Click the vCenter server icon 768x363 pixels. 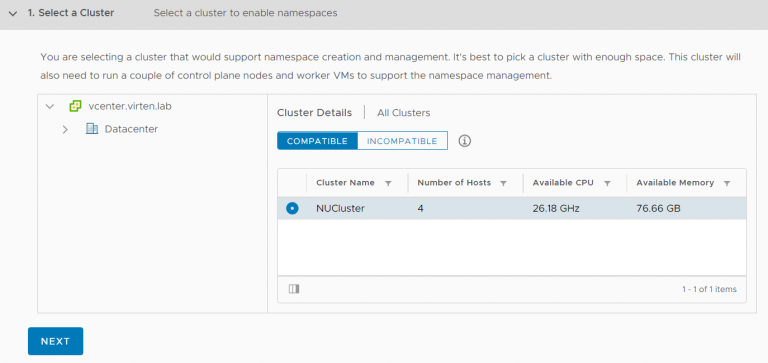click(x=75, y=106)
